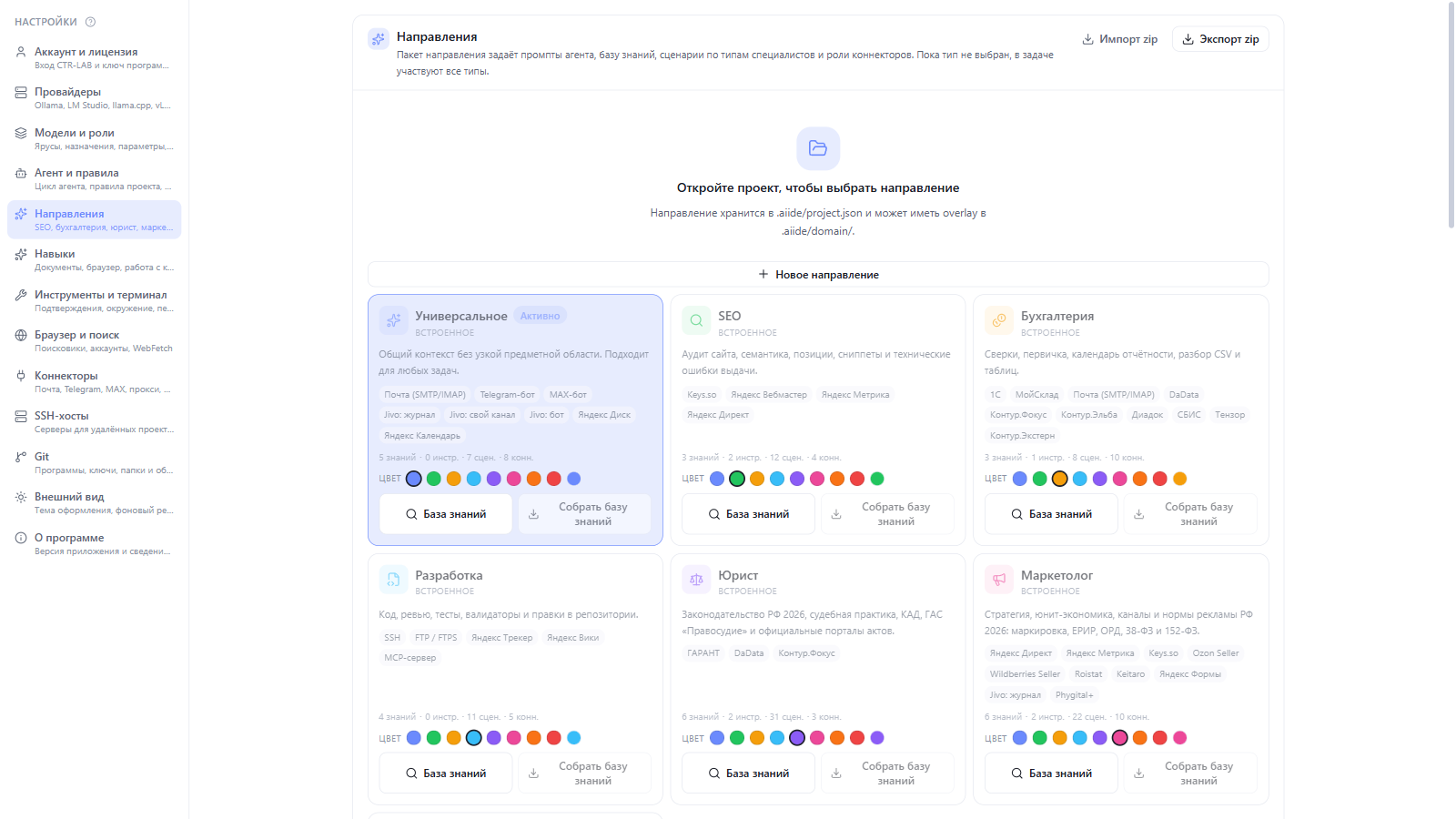The image size is (1456, 819).
Task: Click the MAX-бот connector tag
Action: tap(568, 395)
